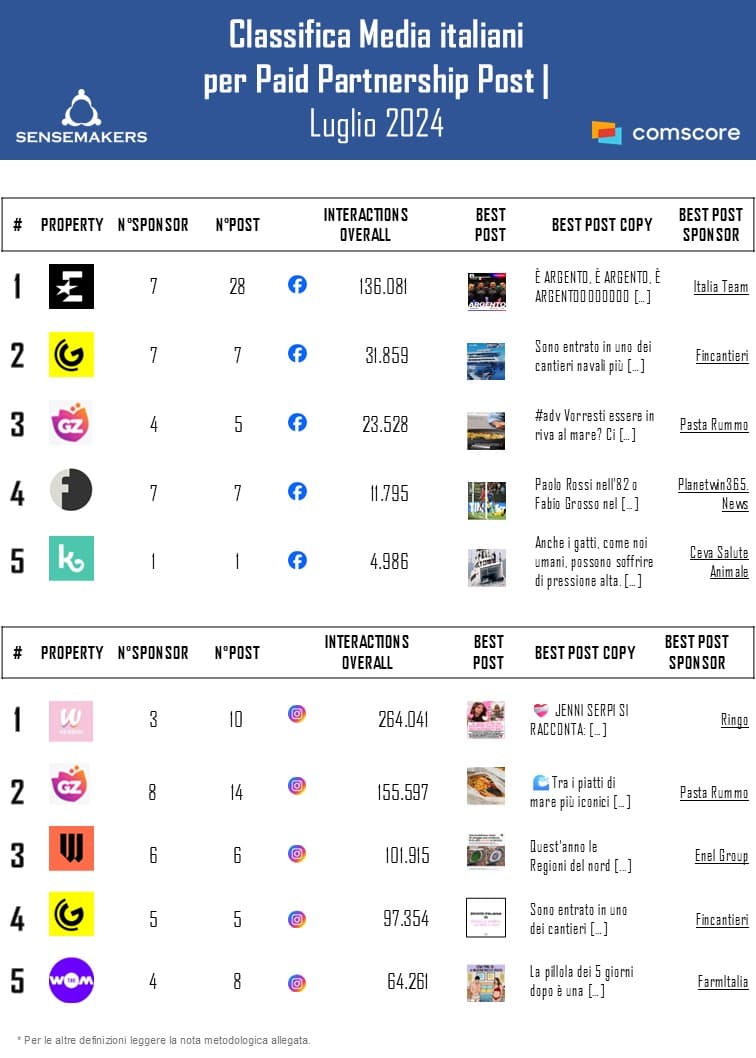The width and height of the screenshot is (756, 1058).
Task: Visit the Enel Group sponsor link
Action: click(x=721, y=856)
